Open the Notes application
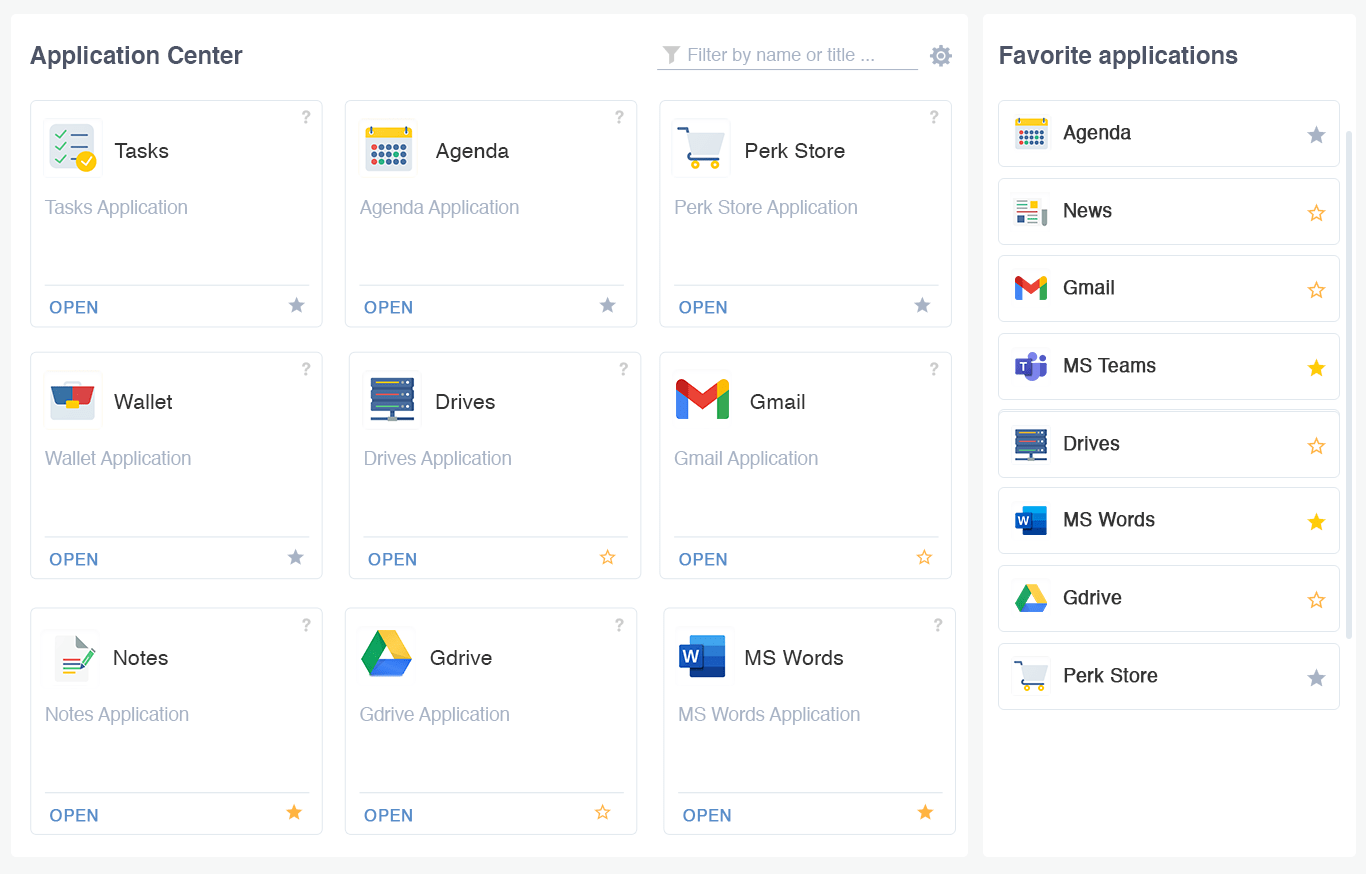The height and width of the screenshot is (874, 1366). click(74, 815)
